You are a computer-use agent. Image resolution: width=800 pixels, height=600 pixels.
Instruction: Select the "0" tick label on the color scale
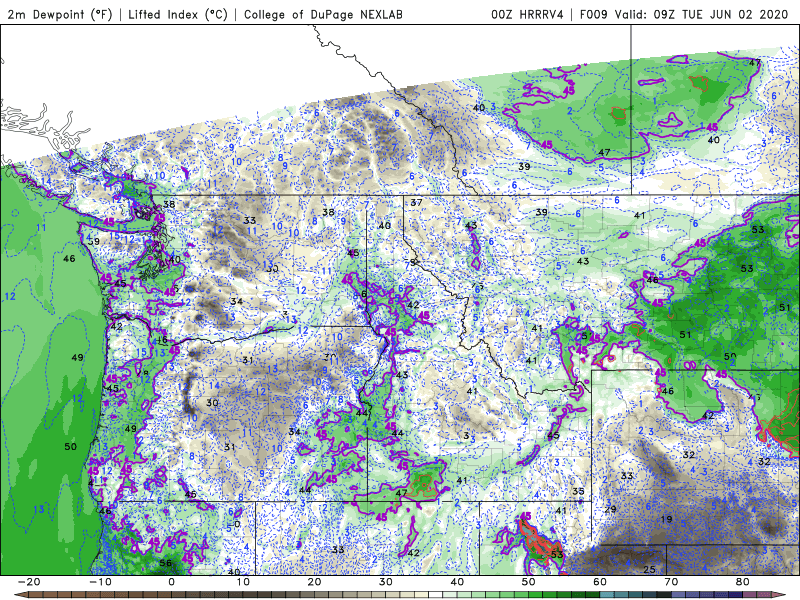coord(171,582)
